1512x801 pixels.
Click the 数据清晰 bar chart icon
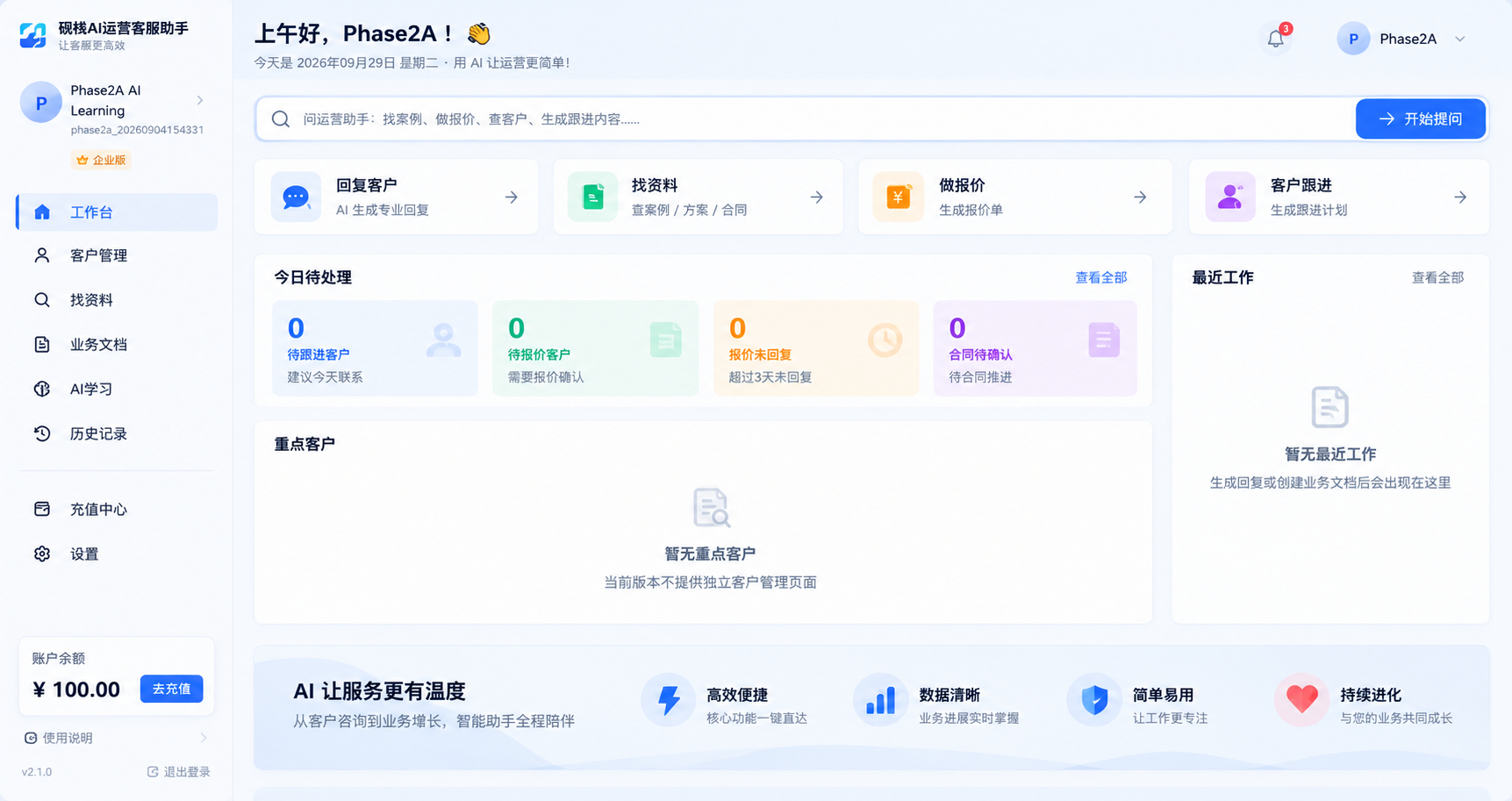[880, 700]
